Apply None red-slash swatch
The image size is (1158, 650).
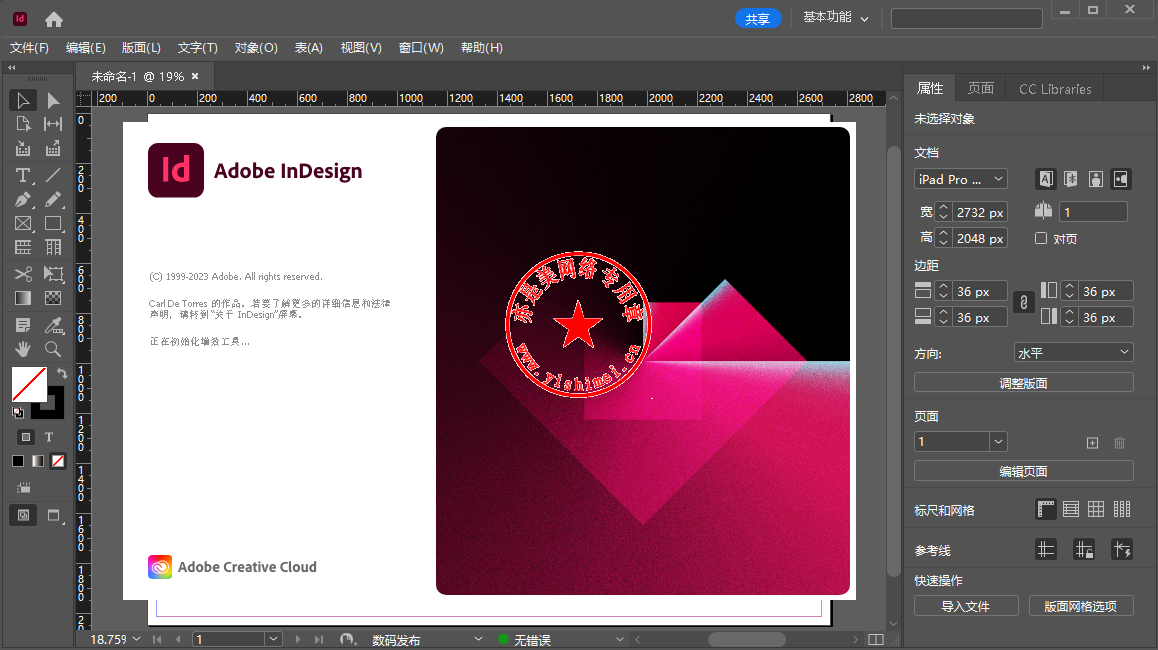coord(58,461)
